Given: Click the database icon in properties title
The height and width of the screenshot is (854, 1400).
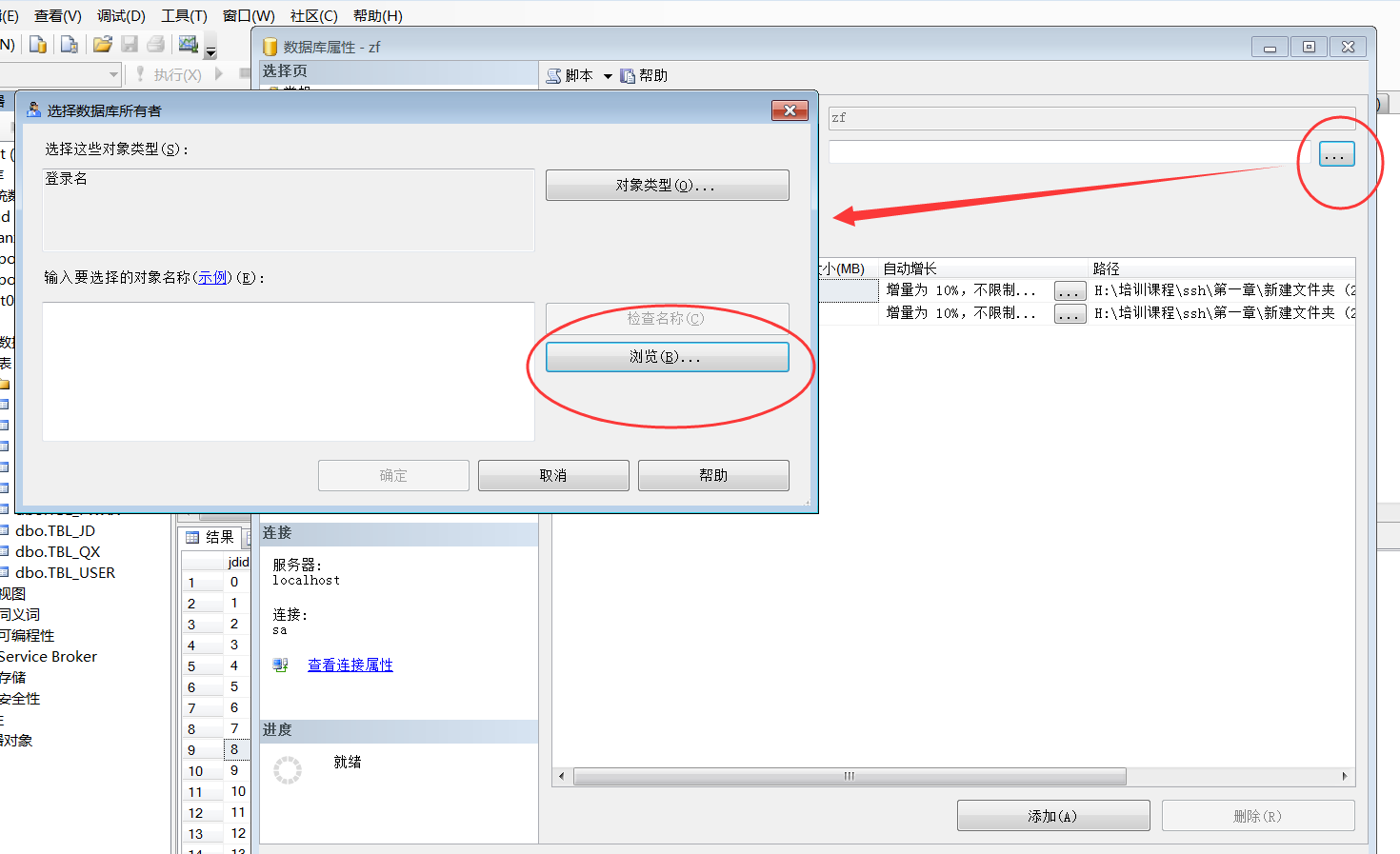Looking at the screenshot, I should click(x=270, y=47).
